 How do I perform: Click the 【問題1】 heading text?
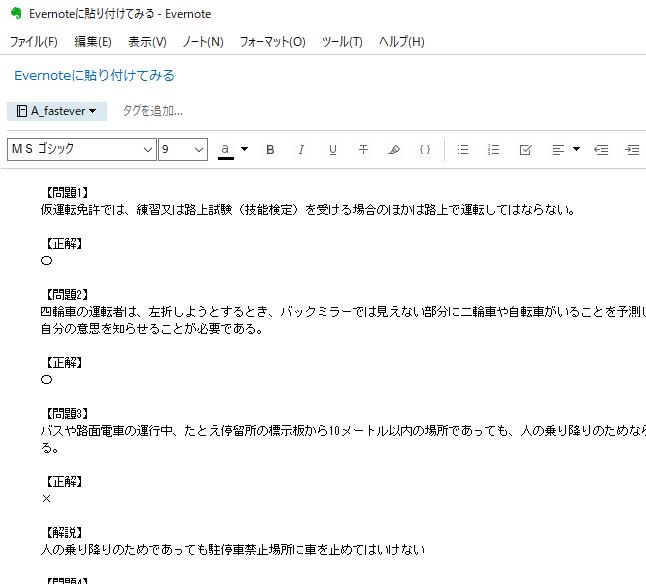(66, 192)
